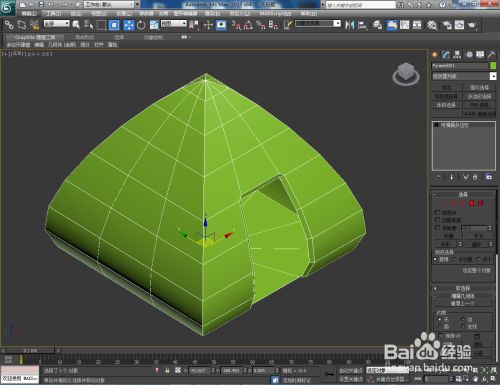Toggle the Percent Snap icon
The image size is (500, 385).
pyautogui.click(x=261, y=25)
